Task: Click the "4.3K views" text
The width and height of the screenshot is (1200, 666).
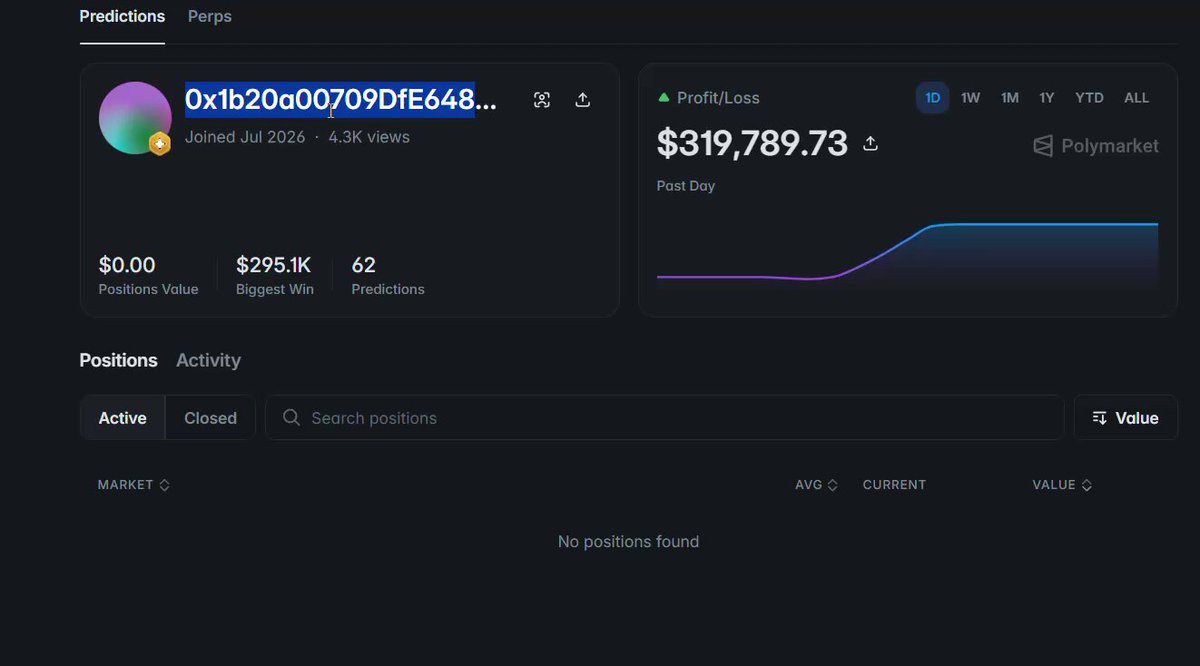Action: (369, 137)
